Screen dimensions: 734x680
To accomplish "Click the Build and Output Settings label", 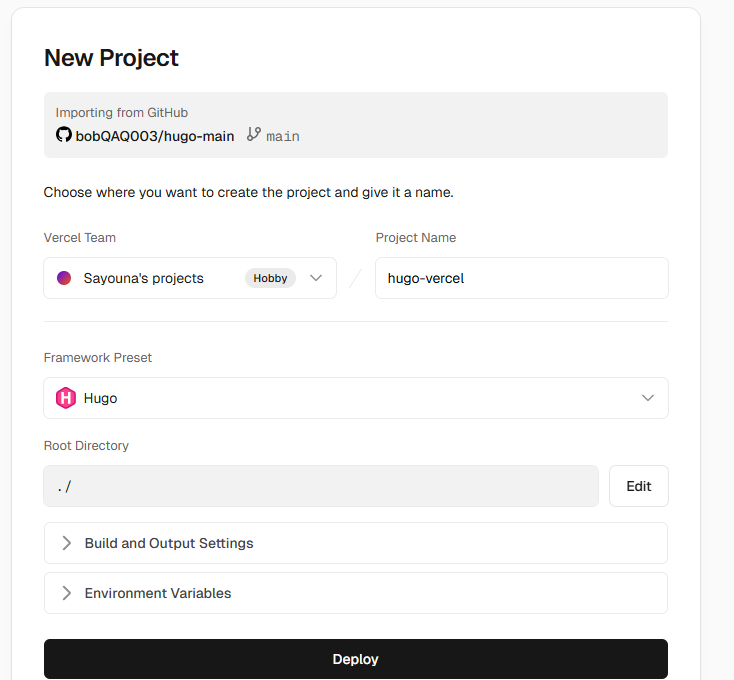I will pos(169,543).
